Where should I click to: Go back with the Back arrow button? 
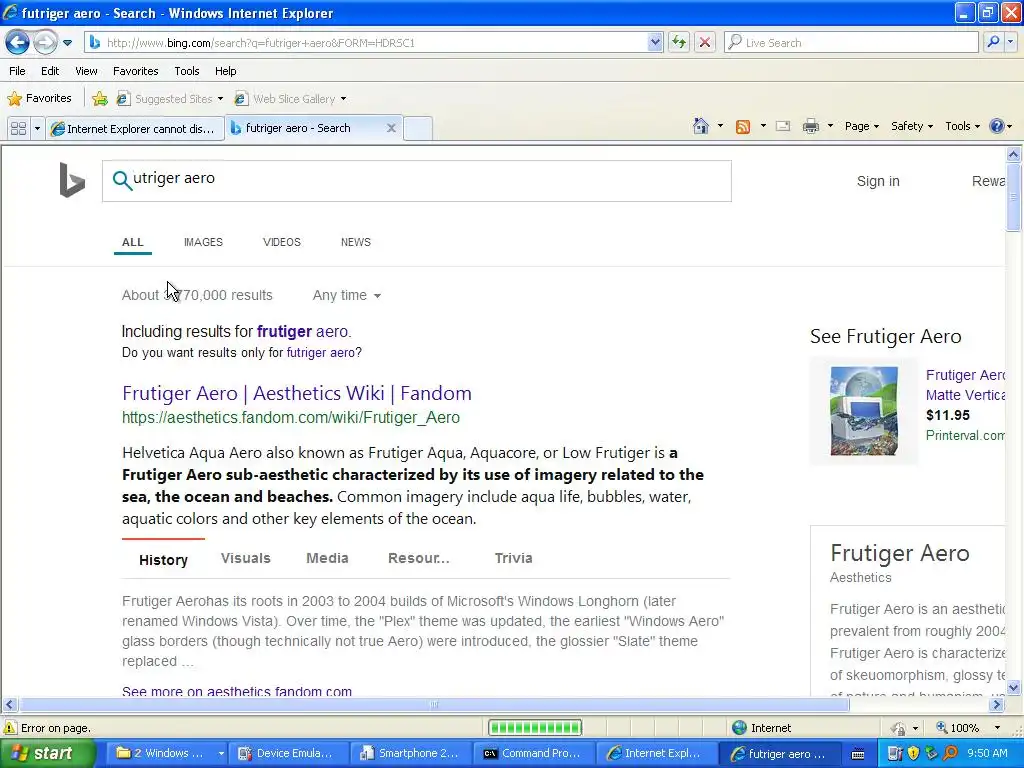coord(18,42)
